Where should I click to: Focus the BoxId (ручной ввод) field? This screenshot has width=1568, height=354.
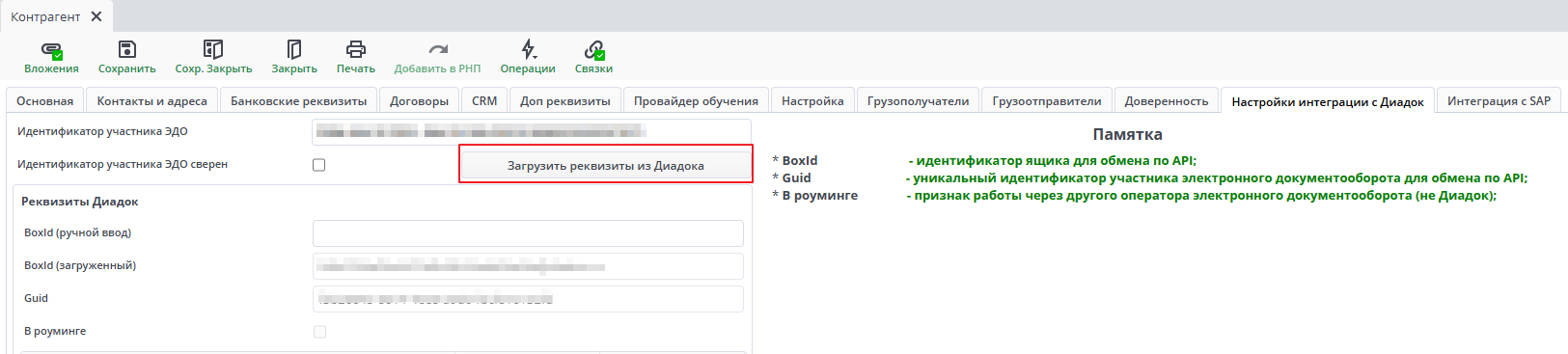point(528,233)
